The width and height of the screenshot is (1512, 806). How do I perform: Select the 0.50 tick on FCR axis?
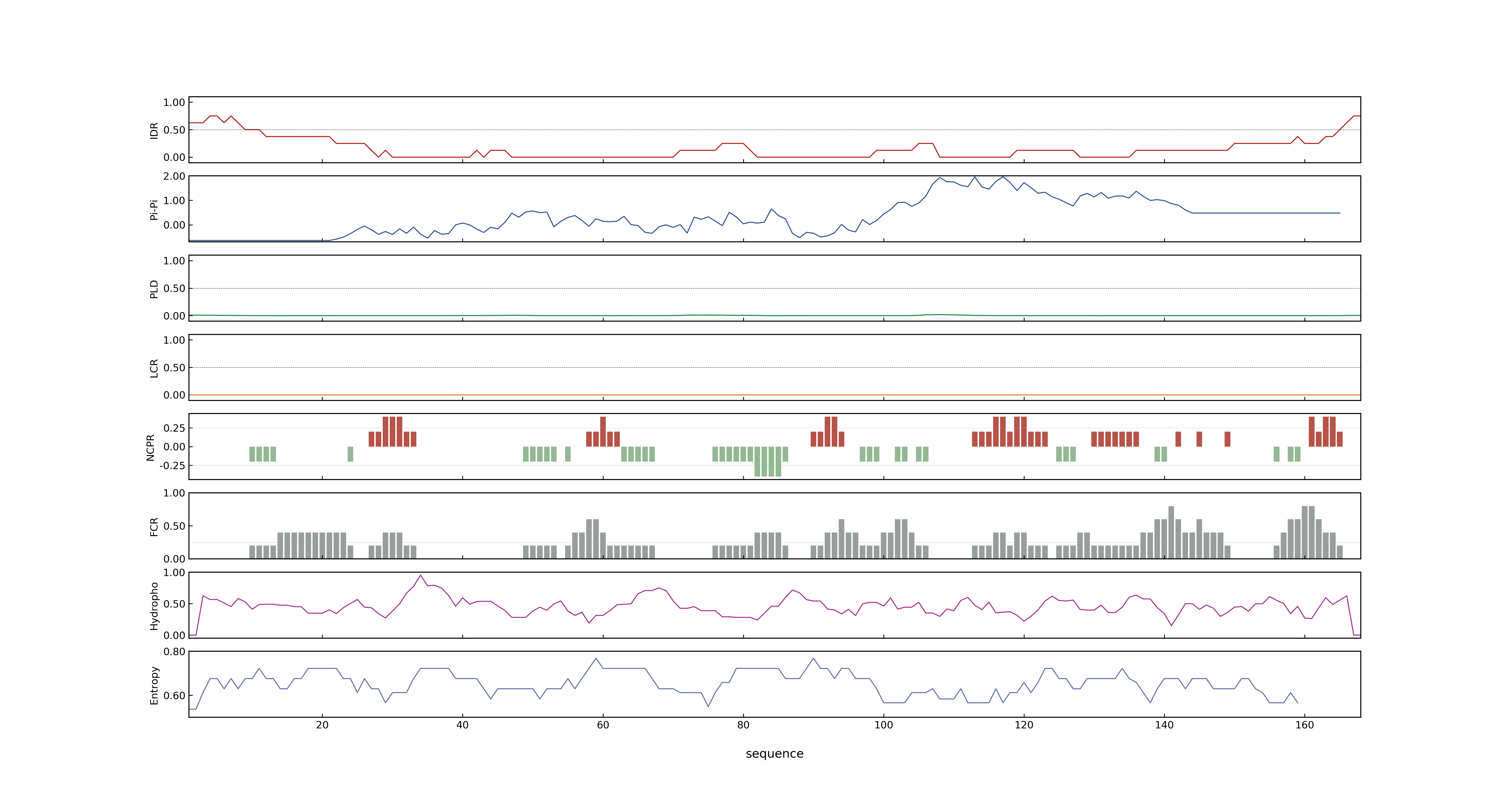pos(174,526)
